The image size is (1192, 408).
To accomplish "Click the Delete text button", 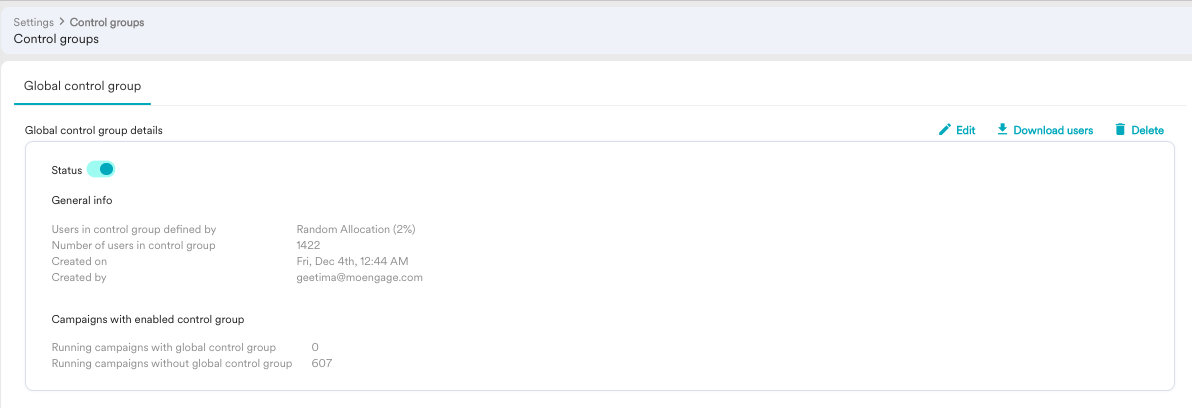I will pyautogui.click(x=1147, y=130).
